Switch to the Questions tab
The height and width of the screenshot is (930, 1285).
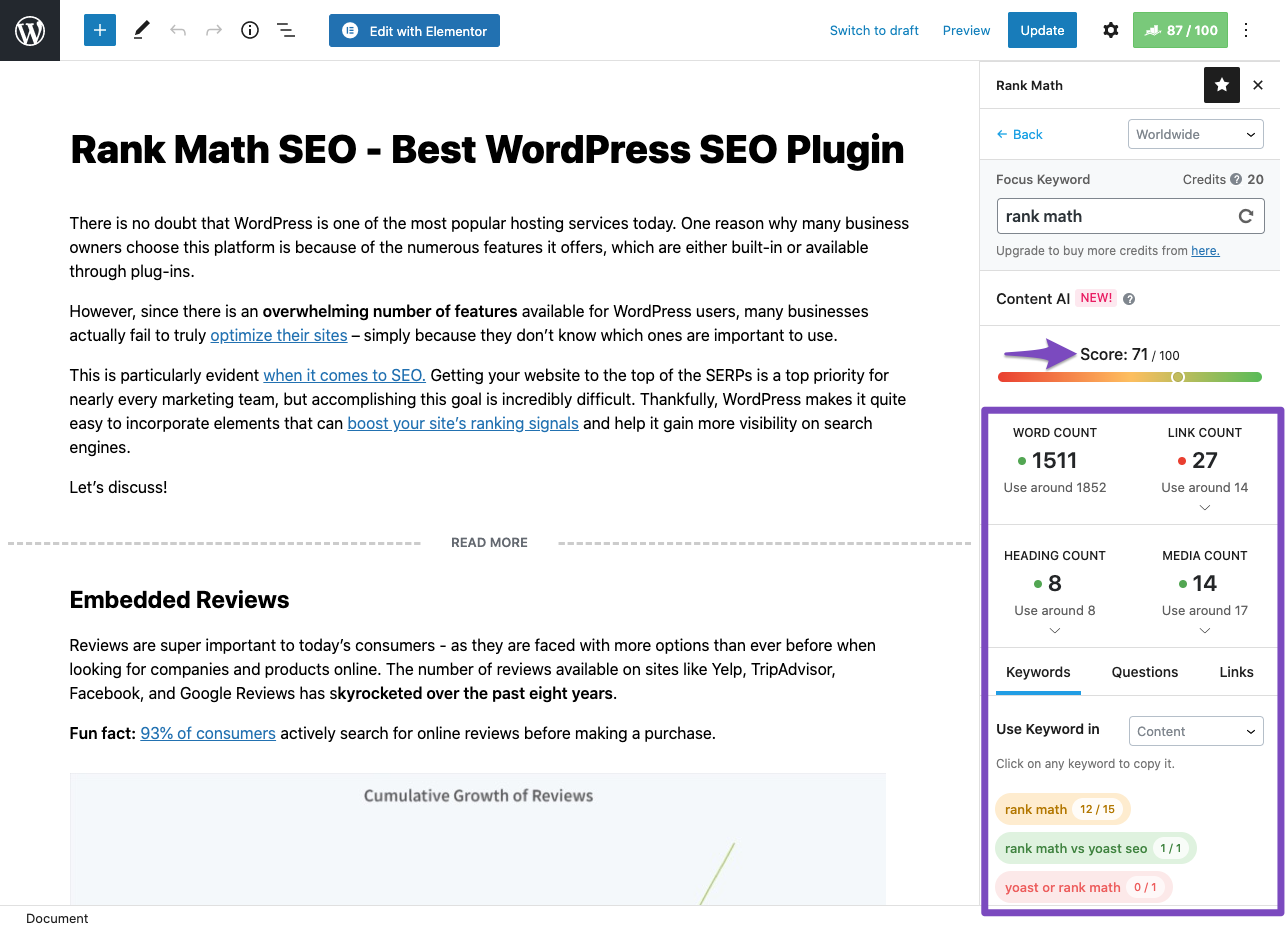(x=1145, y=672)
